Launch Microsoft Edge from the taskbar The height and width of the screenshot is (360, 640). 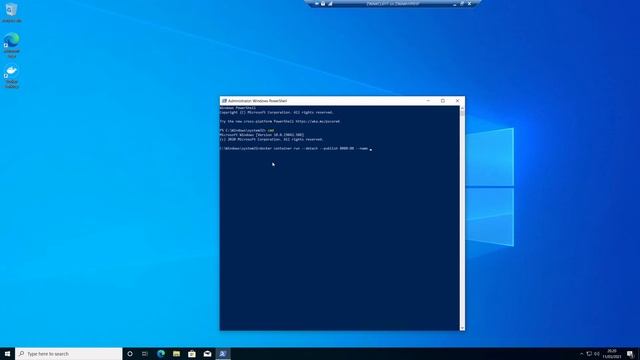(161, 353)
